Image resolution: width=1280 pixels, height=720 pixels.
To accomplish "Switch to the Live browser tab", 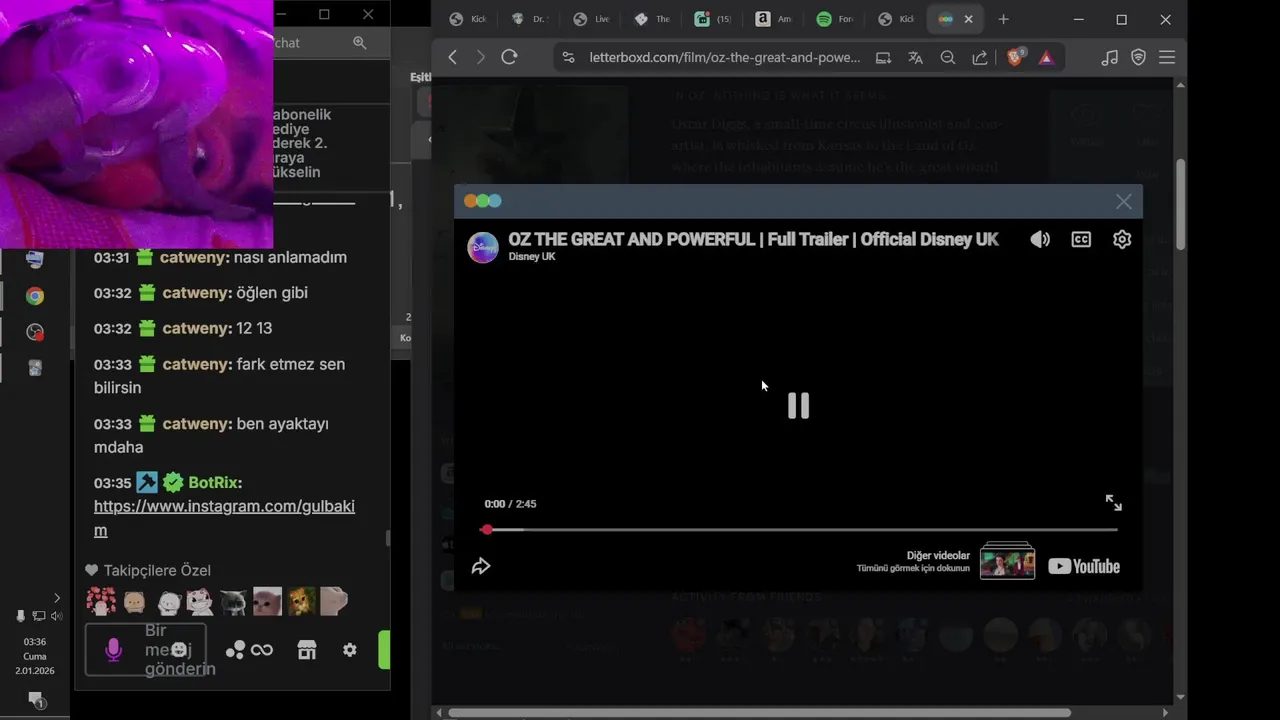I will (592, 19).
